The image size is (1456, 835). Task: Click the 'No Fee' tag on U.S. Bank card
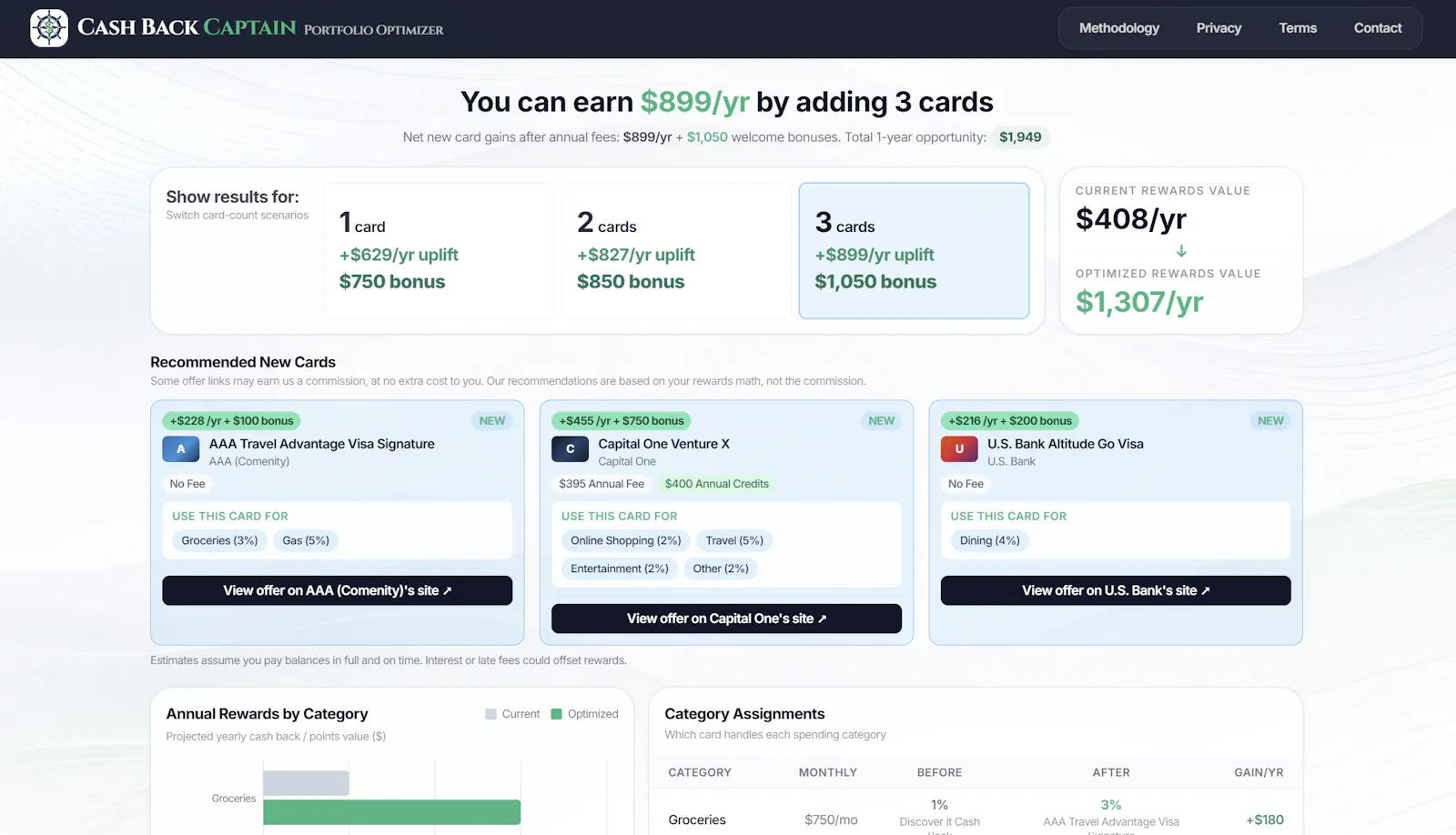click(966, 484)
